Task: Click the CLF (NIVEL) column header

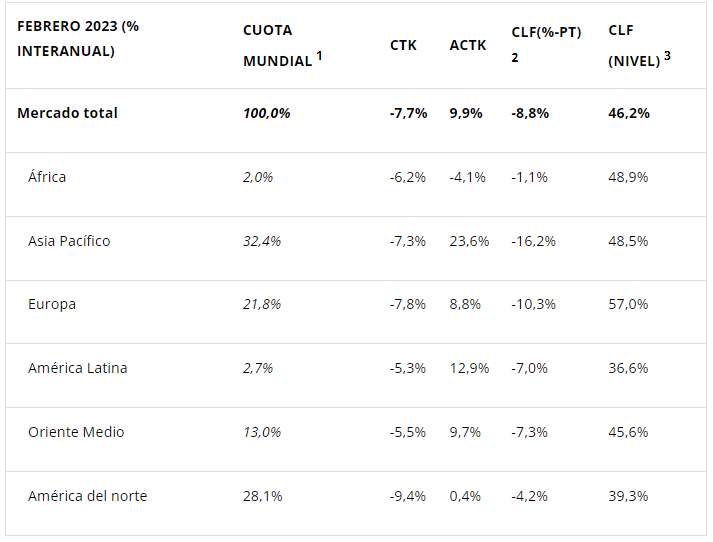Action: click(x=634, y=45)
